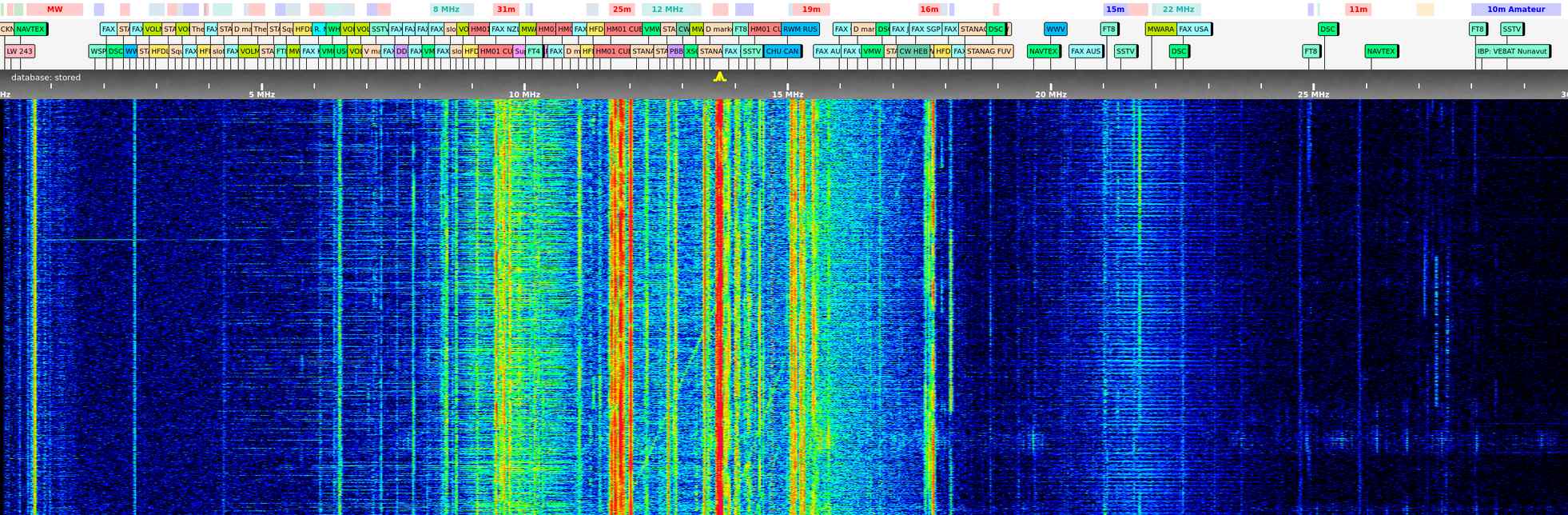Click the 10 MHz scale mark

(524, 94)
